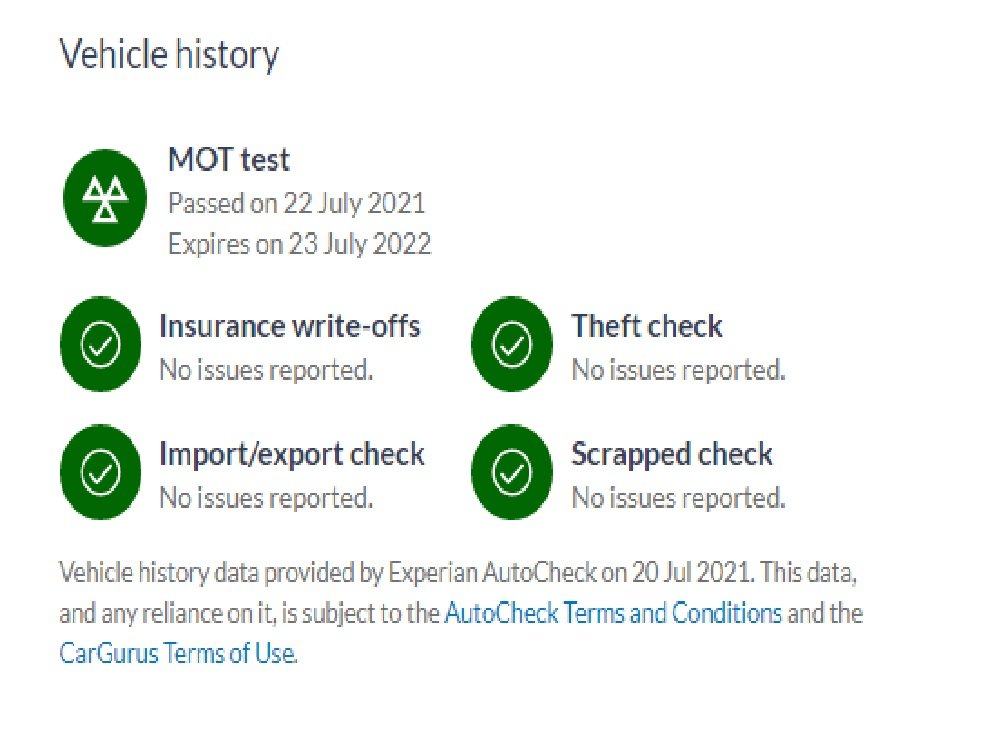The width and height of the screenshot is (984, 732).
Task: Select the Theft check label
Action: 646,326
